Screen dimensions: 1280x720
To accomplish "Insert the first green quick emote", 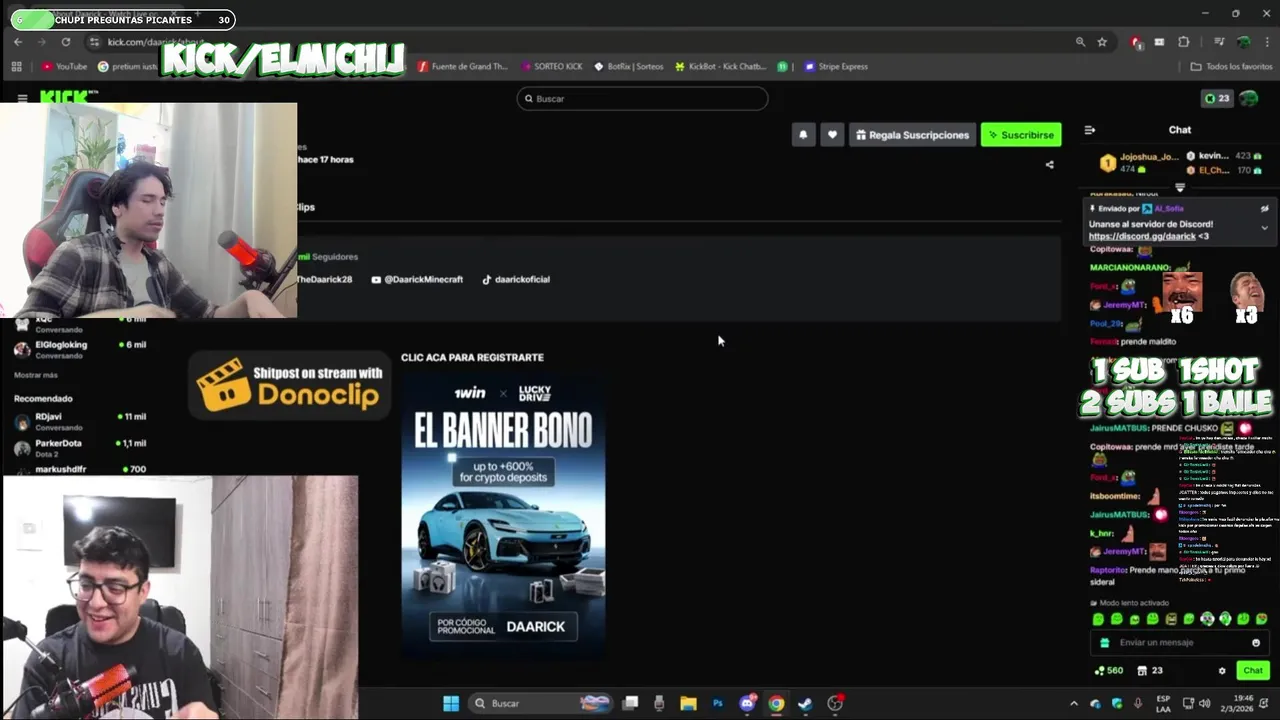I will pyautogui.click(x=1098, y=619).
